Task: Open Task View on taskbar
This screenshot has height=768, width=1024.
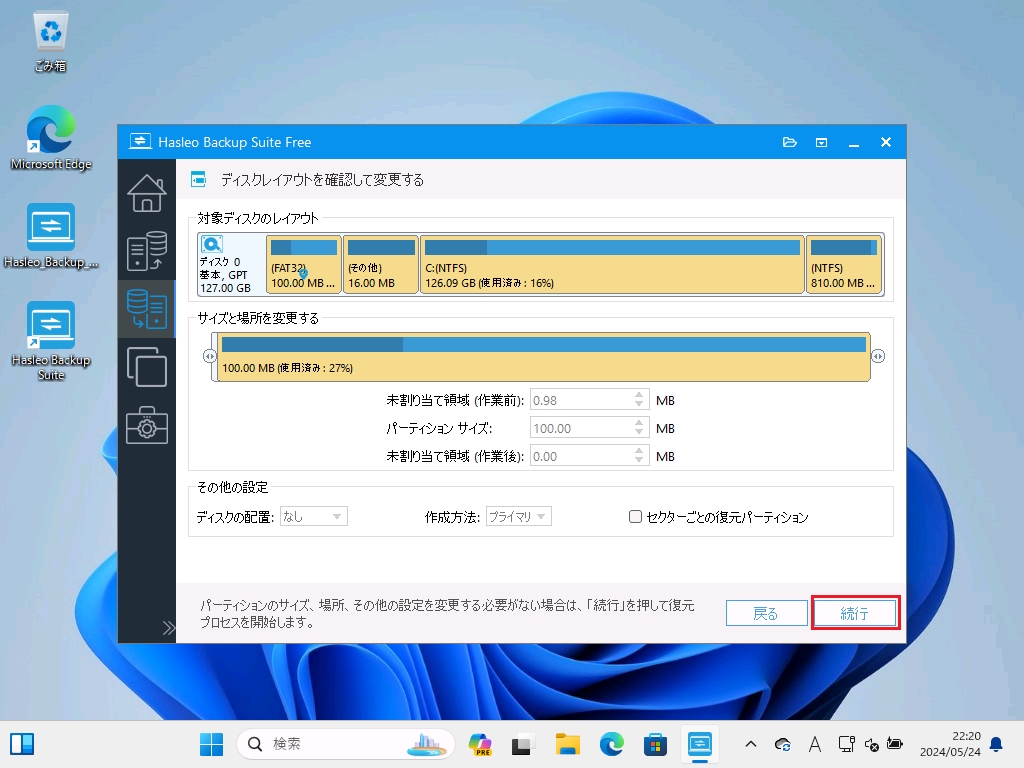Action: pyautogui.click(x=522, y=744)
